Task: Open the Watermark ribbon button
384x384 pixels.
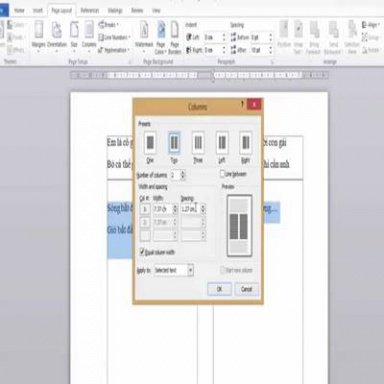Action: [x=144, y=36]
